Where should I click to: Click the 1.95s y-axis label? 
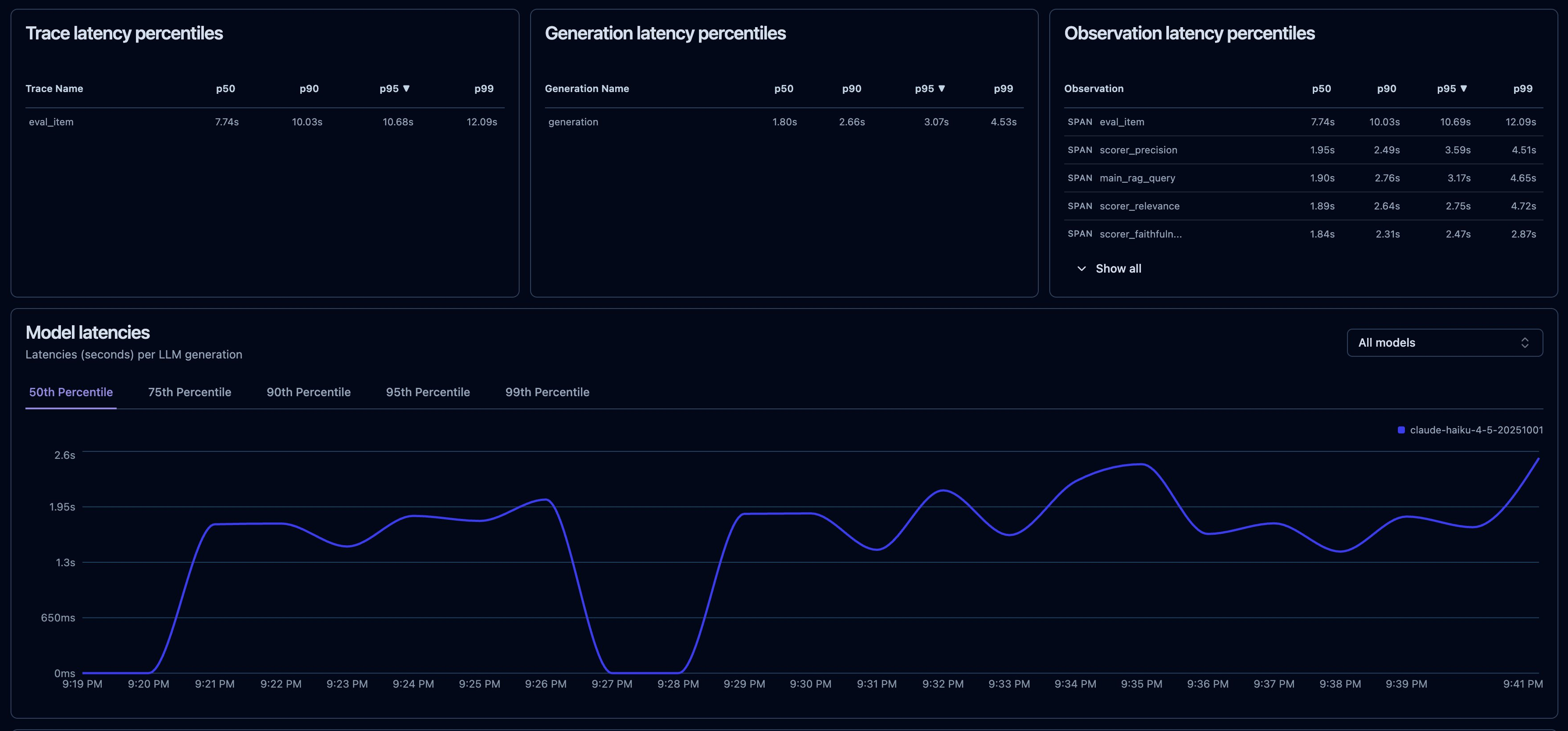coord(62,507)
